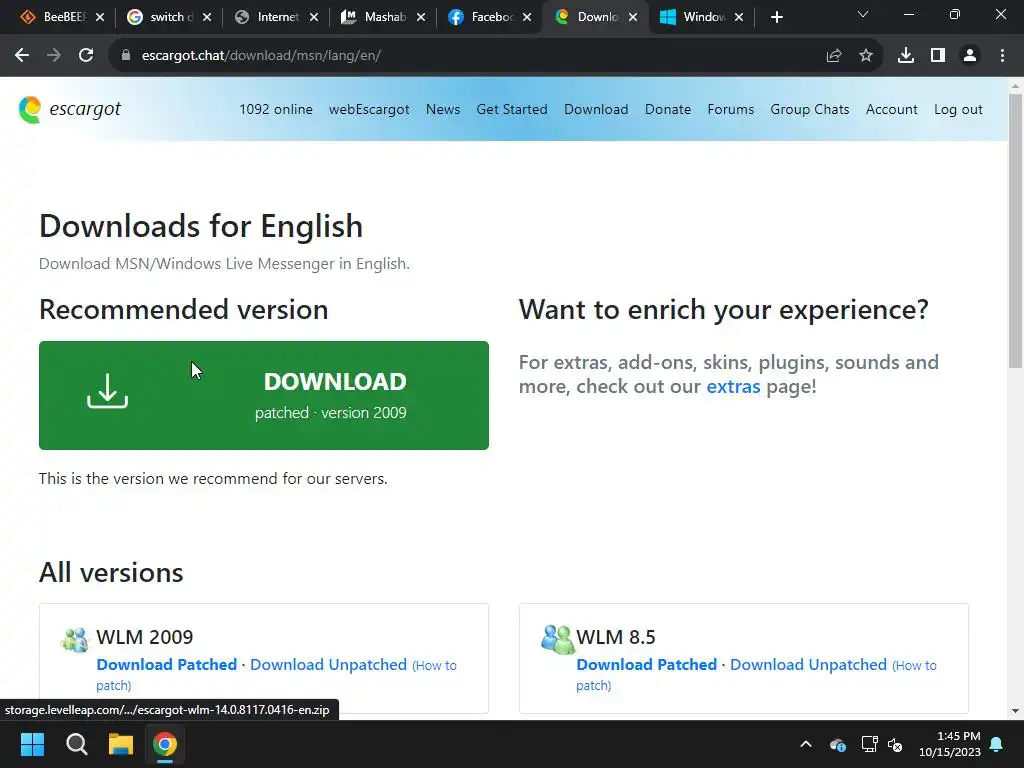Open the Windows Start menu
1024x768 pixels.
click(32, 744)
